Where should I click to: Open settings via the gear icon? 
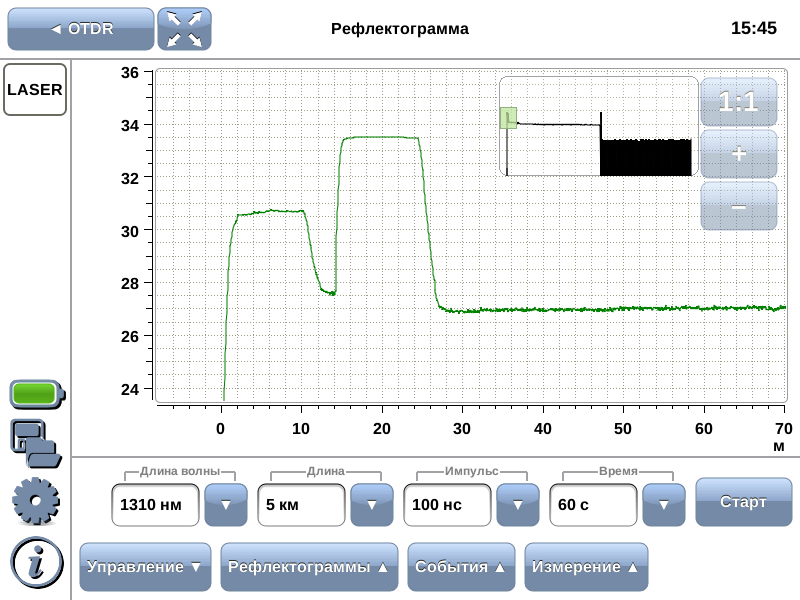point(36,501)
